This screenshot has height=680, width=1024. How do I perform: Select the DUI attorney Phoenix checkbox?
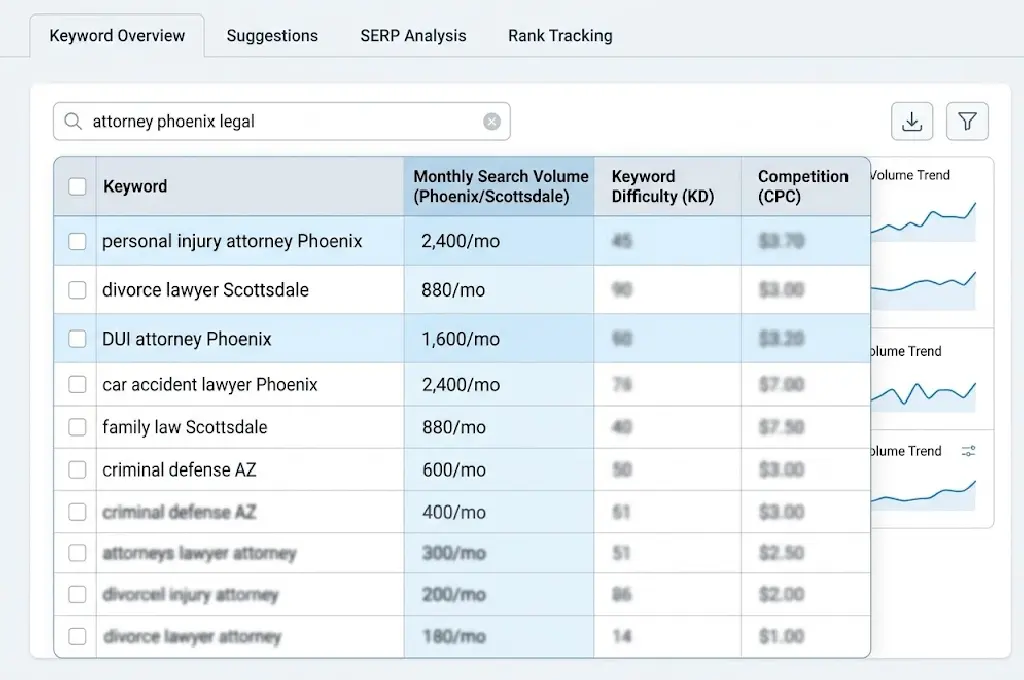(x=77, y=339)
